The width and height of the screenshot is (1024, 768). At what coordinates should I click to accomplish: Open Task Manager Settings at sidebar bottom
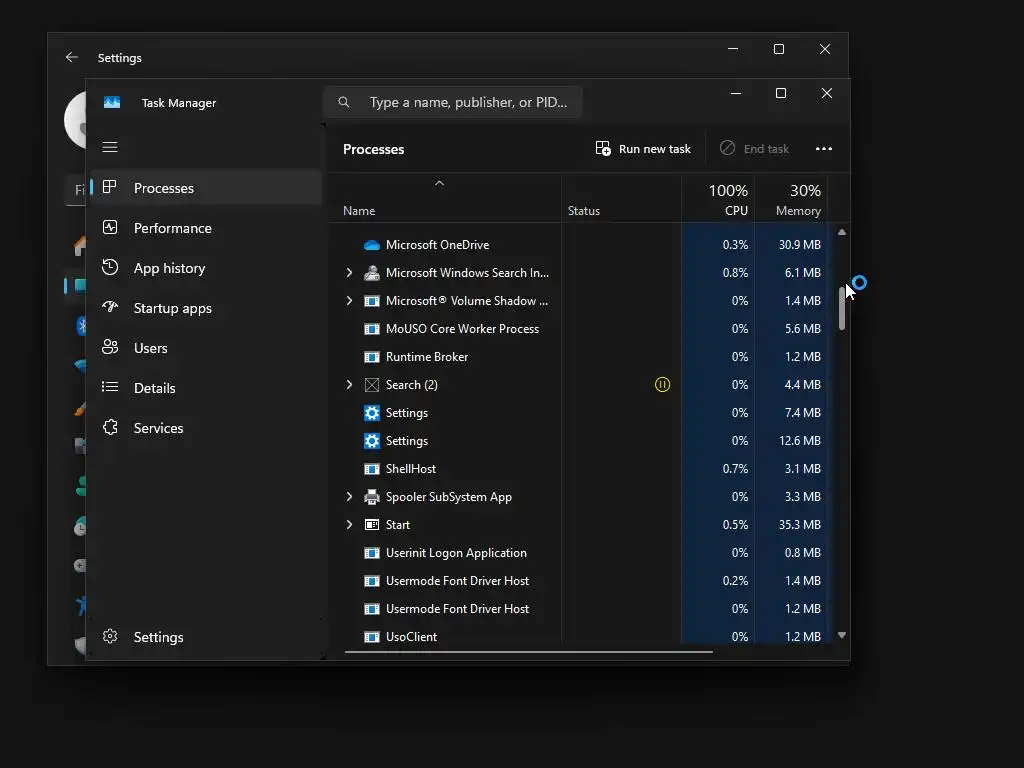pyautogui.click(x=206, y=637)
